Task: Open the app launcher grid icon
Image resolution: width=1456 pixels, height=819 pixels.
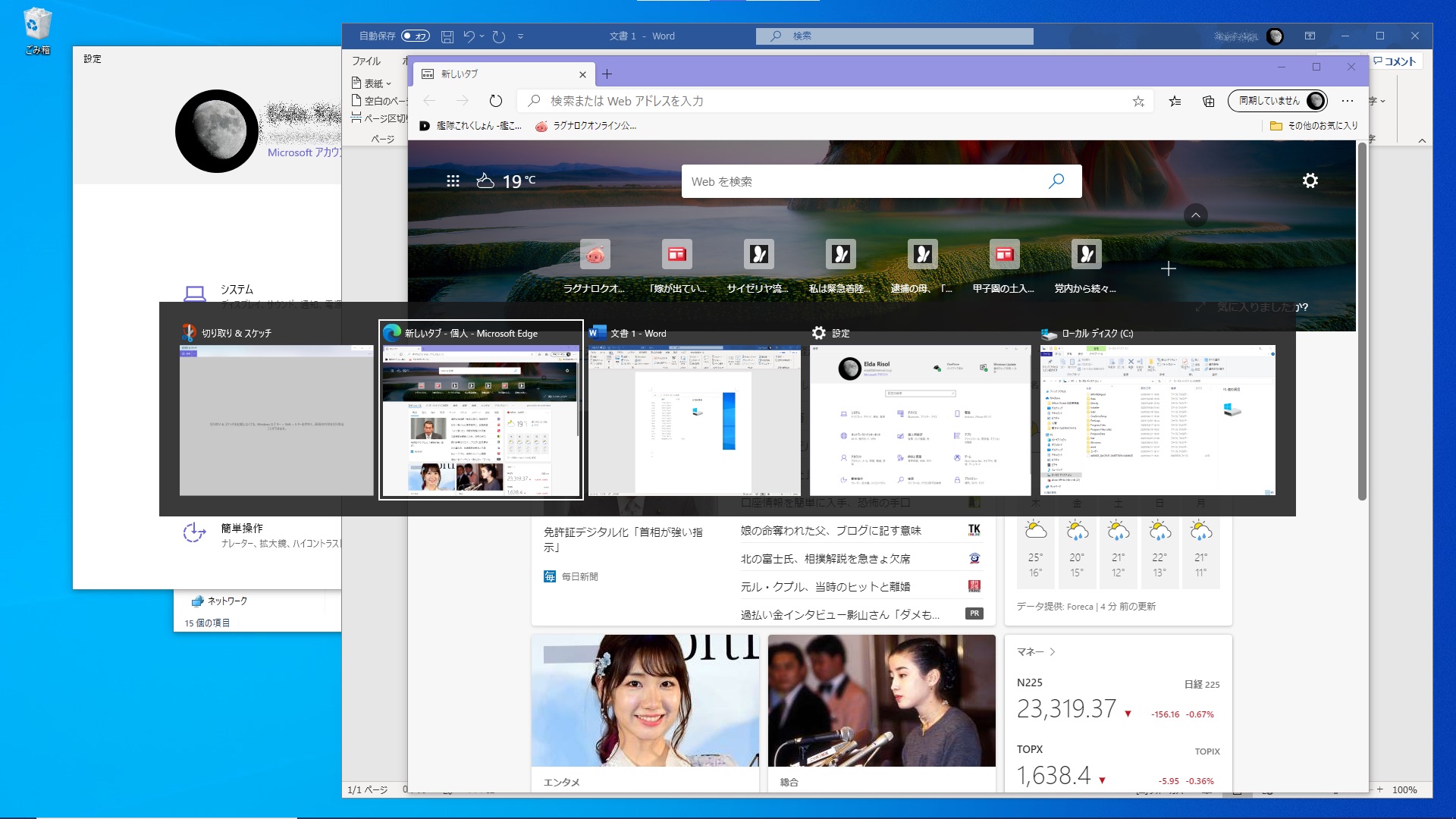Action: (453, 181)
